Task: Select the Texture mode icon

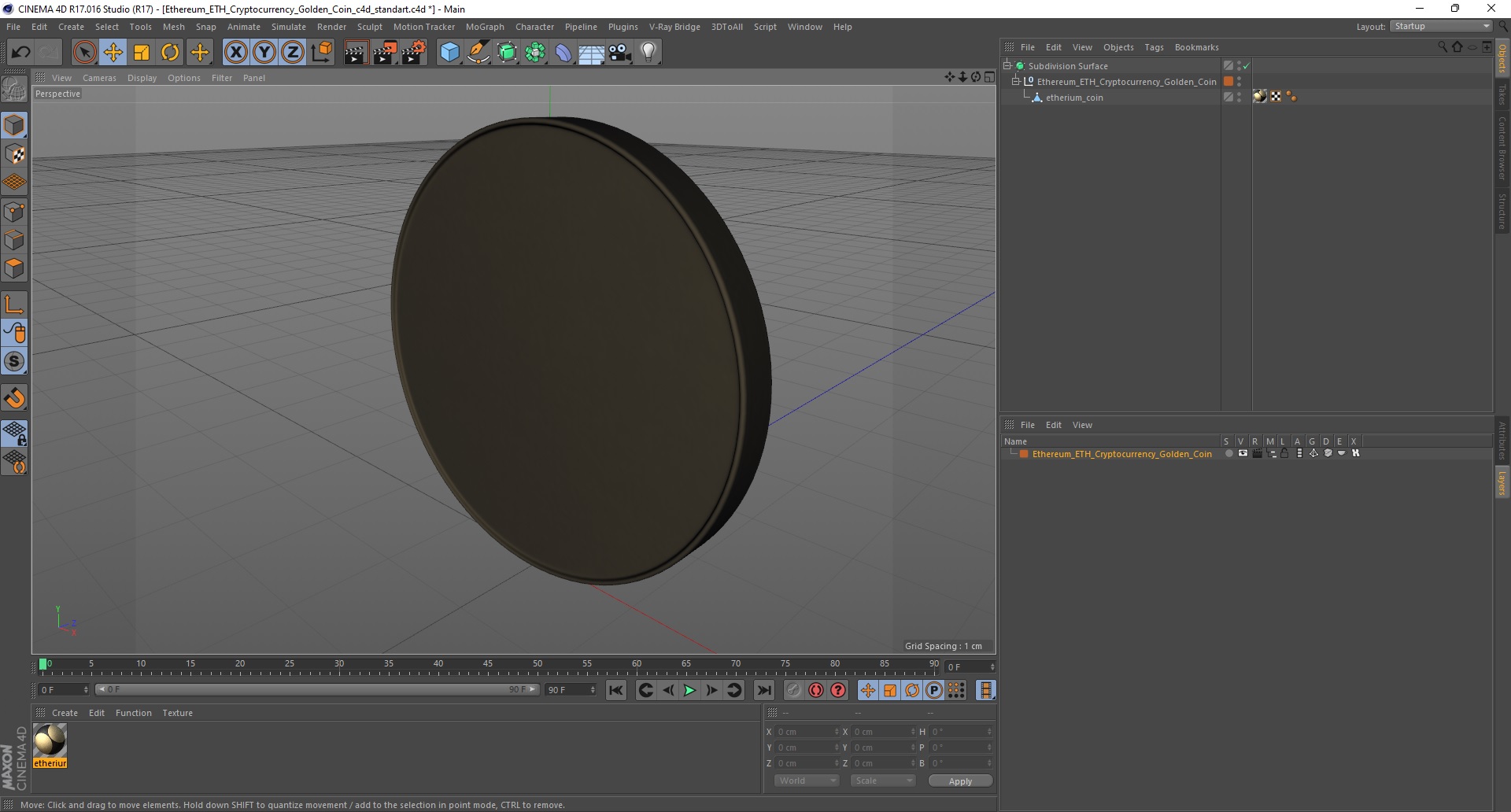Action: [14, 154]
